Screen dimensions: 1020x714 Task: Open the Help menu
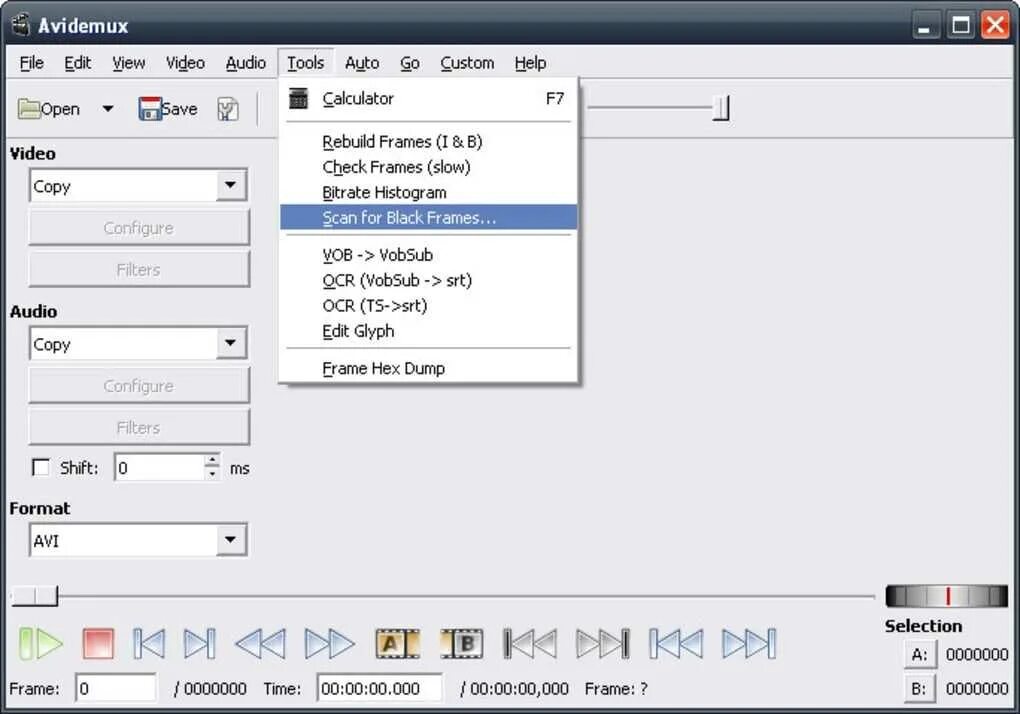tap(530, 63)
